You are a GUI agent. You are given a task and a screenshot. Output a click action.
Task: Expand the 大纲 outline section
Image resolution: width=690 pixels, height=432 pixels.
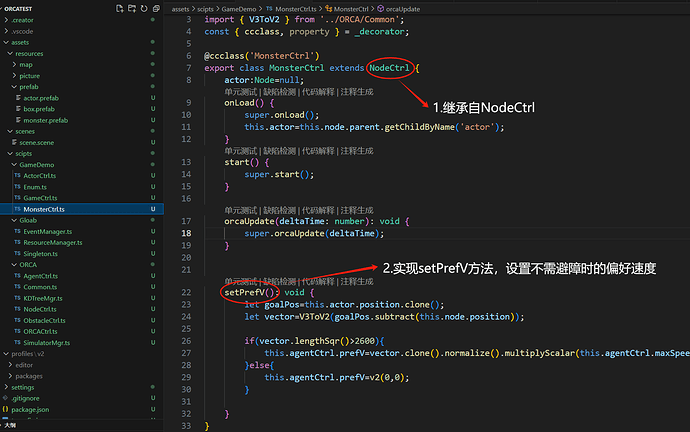(x=10, y=425)
